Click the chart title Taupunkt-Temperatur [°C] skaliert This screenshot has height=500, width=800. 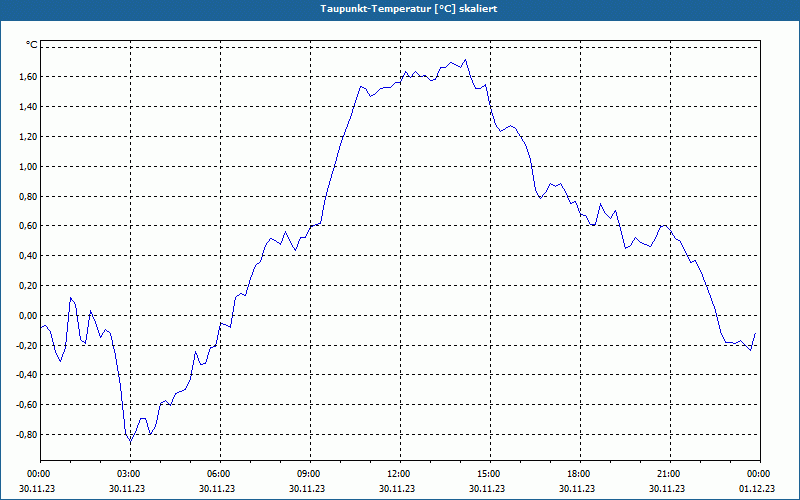point(409,9)
